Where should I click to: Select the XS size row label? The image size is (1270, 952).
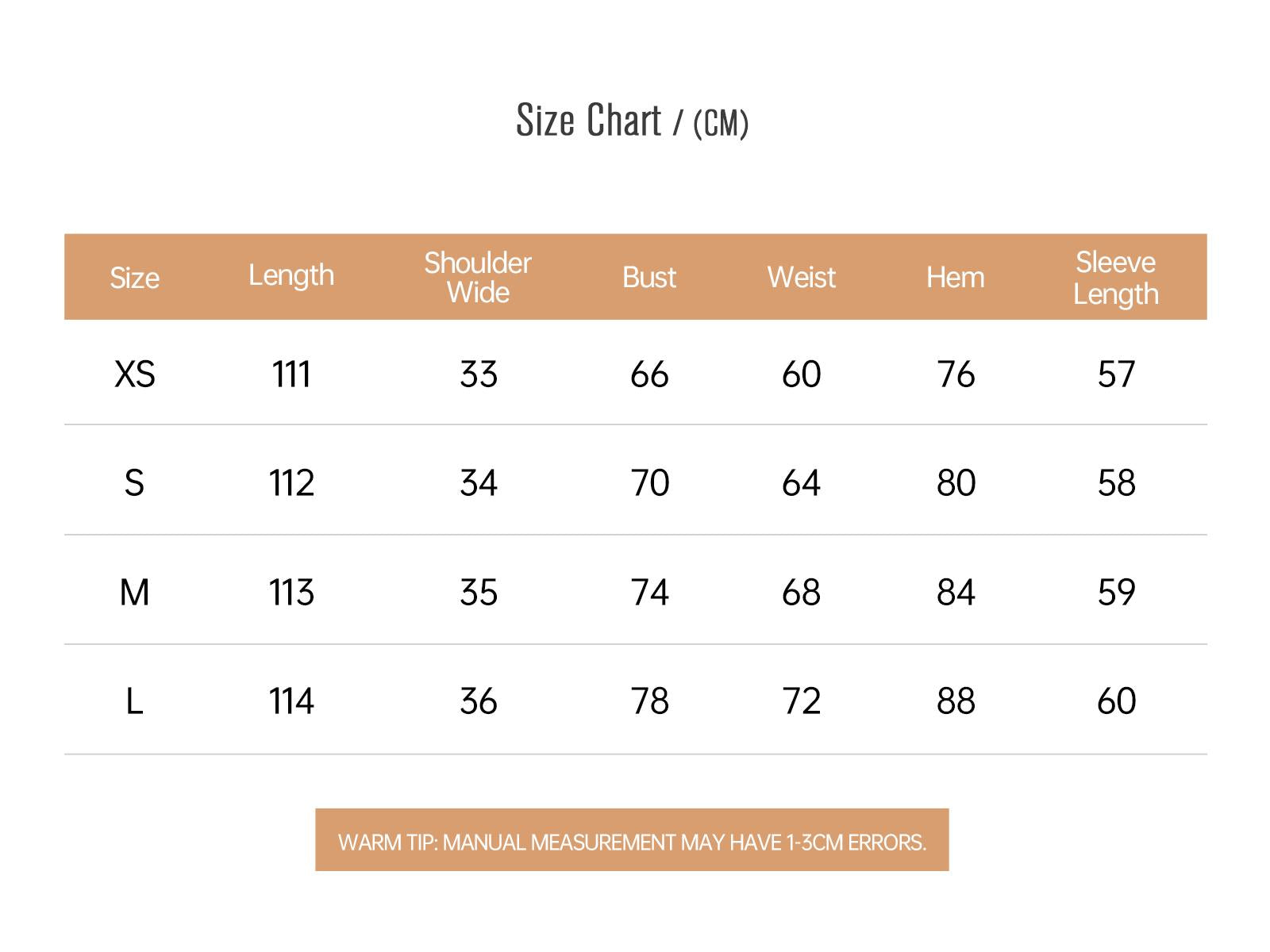coord(134,374)
